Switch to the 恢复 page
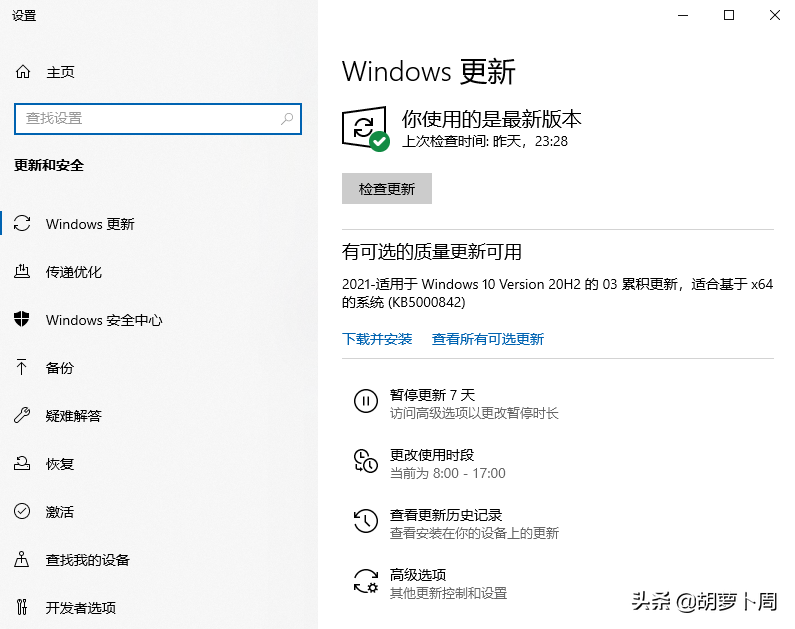 click(60, 464)
